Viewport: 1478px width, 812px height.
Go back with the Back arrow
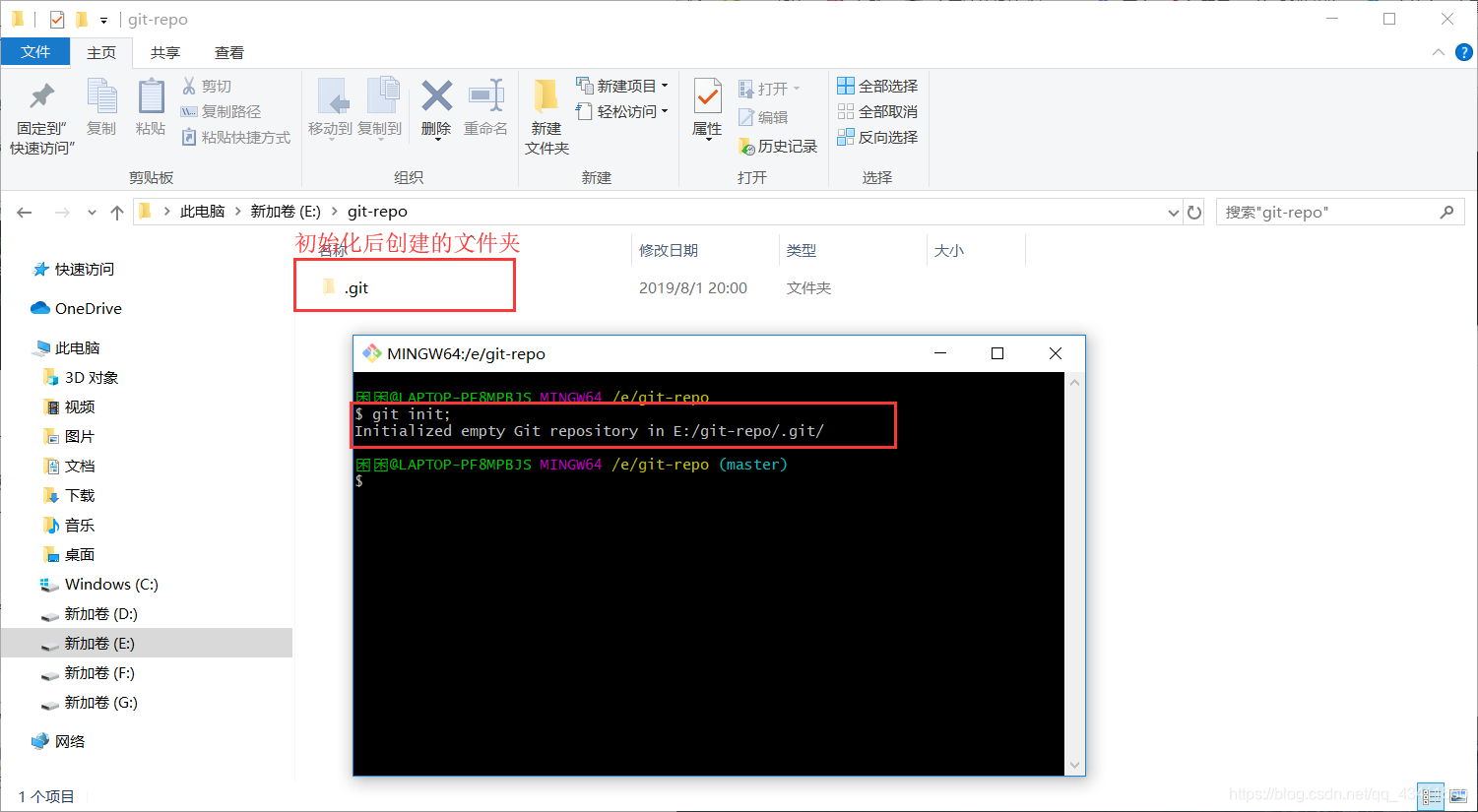(25, 212)
